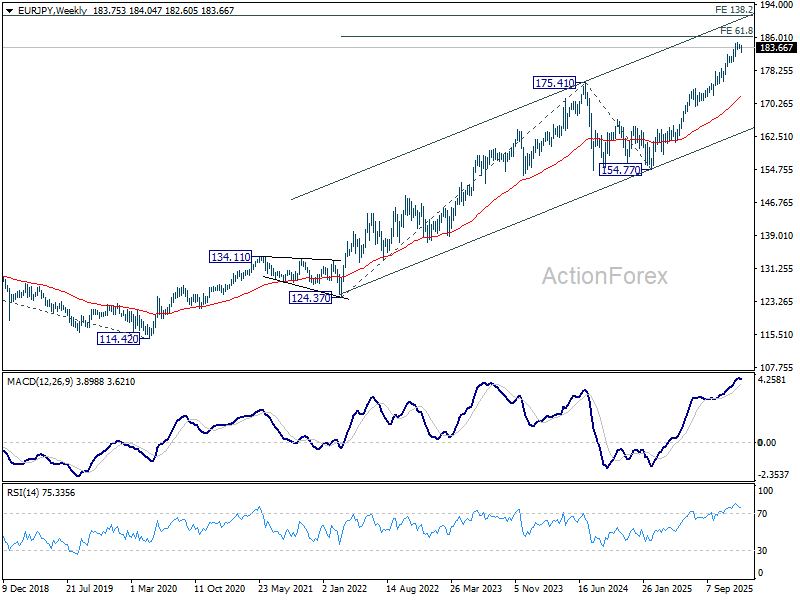The width and height of the screenshot is (800, 600).
Task: Click the 16 Jun 2024 date marker
Action: [603, 588]
